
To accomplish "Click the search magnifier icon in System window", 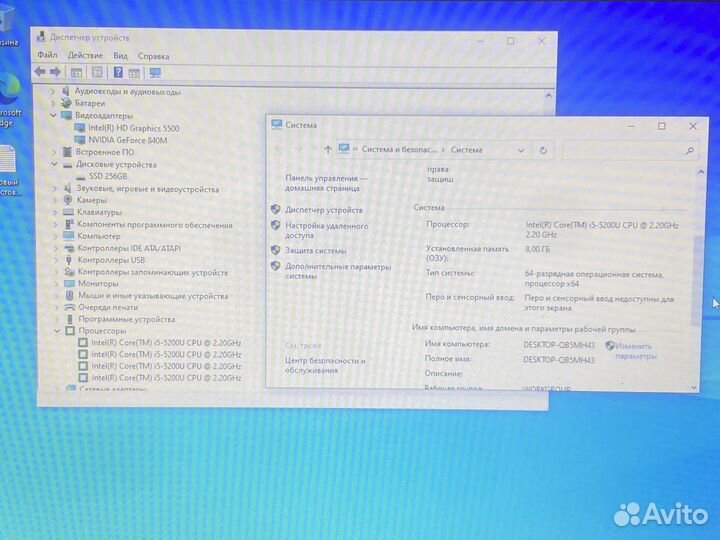I will (689, 150).
